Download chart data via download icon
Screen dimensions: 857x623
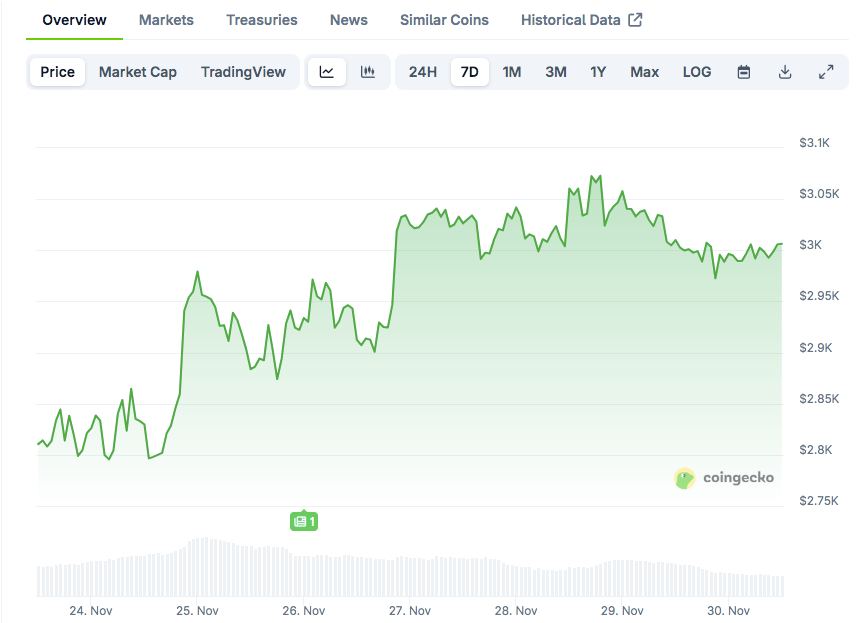784,72
